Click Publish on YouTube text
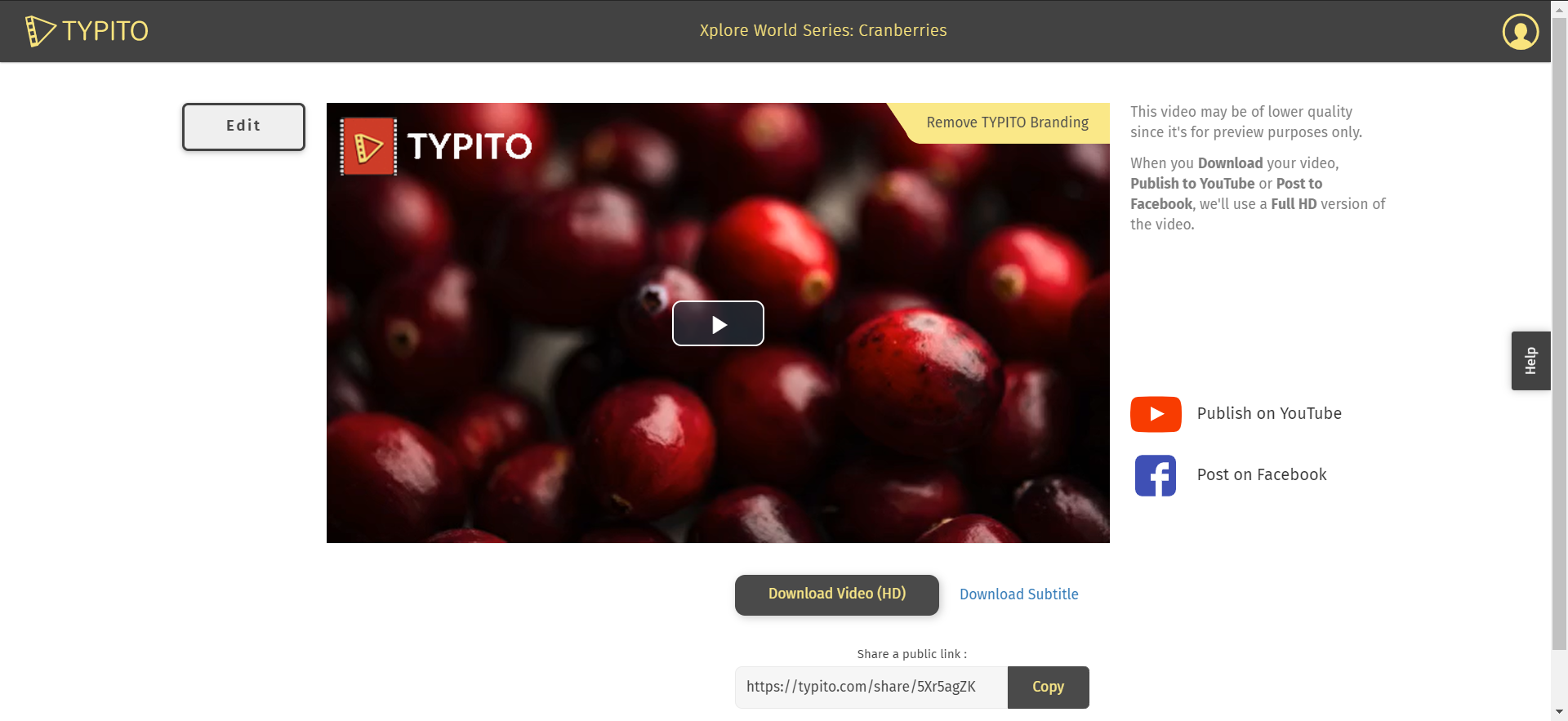 1269,414
